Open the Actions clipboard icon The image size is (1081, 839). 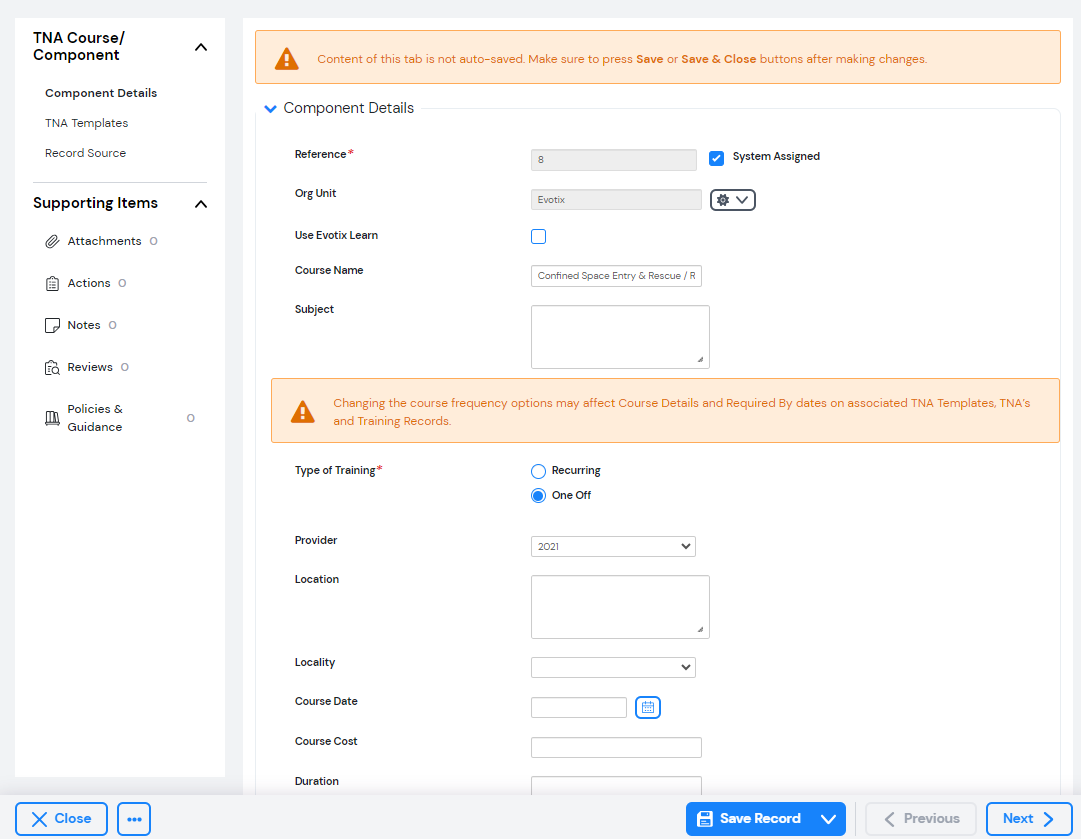[53, 284]
